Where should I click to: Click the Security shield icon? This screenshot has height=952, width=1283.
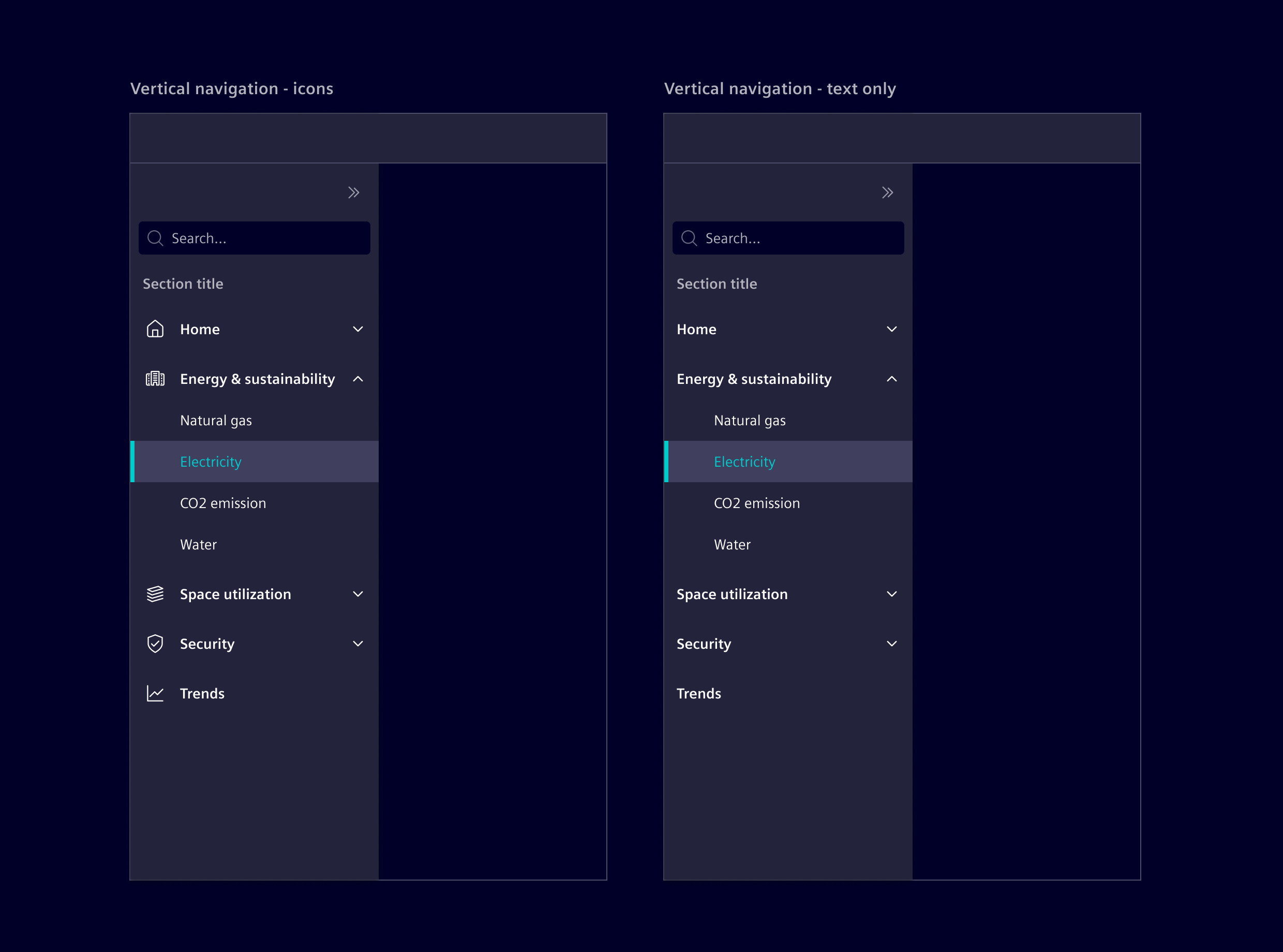[155, 643]
